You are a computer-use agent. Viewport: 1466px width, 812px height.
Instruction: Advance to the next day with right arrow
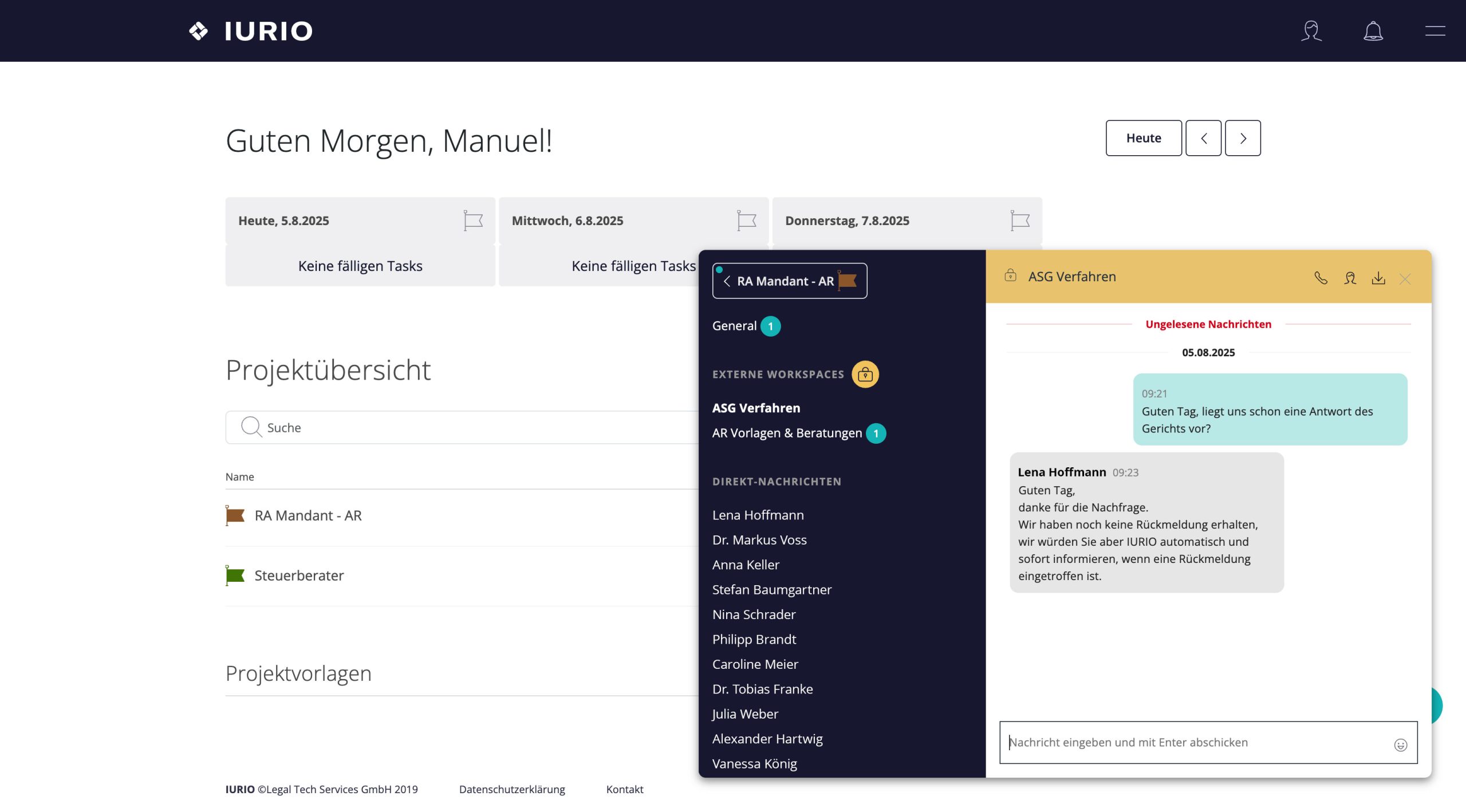[x=1243, y=138]
